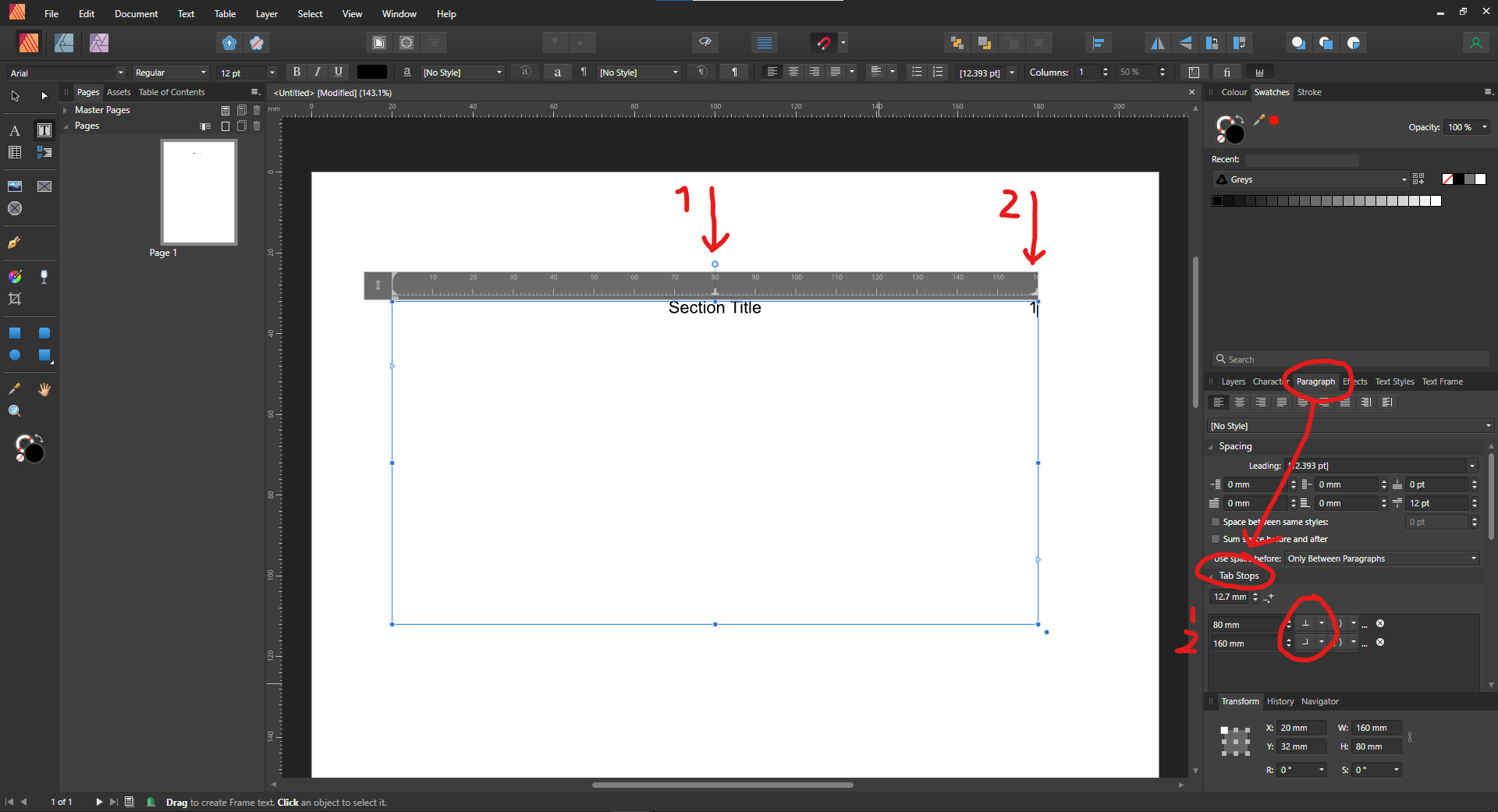Select the Vector Crop tool

14,299
